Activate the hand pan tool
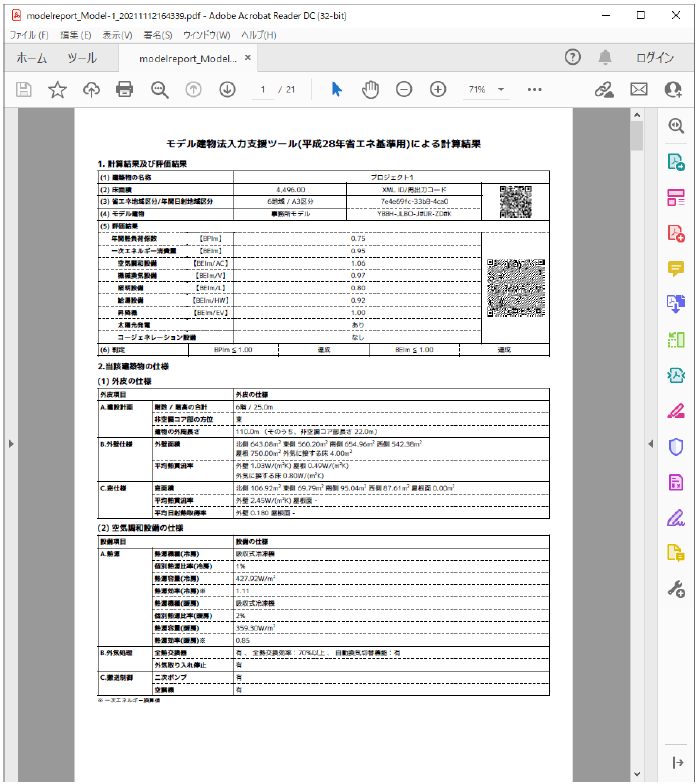 370,90
